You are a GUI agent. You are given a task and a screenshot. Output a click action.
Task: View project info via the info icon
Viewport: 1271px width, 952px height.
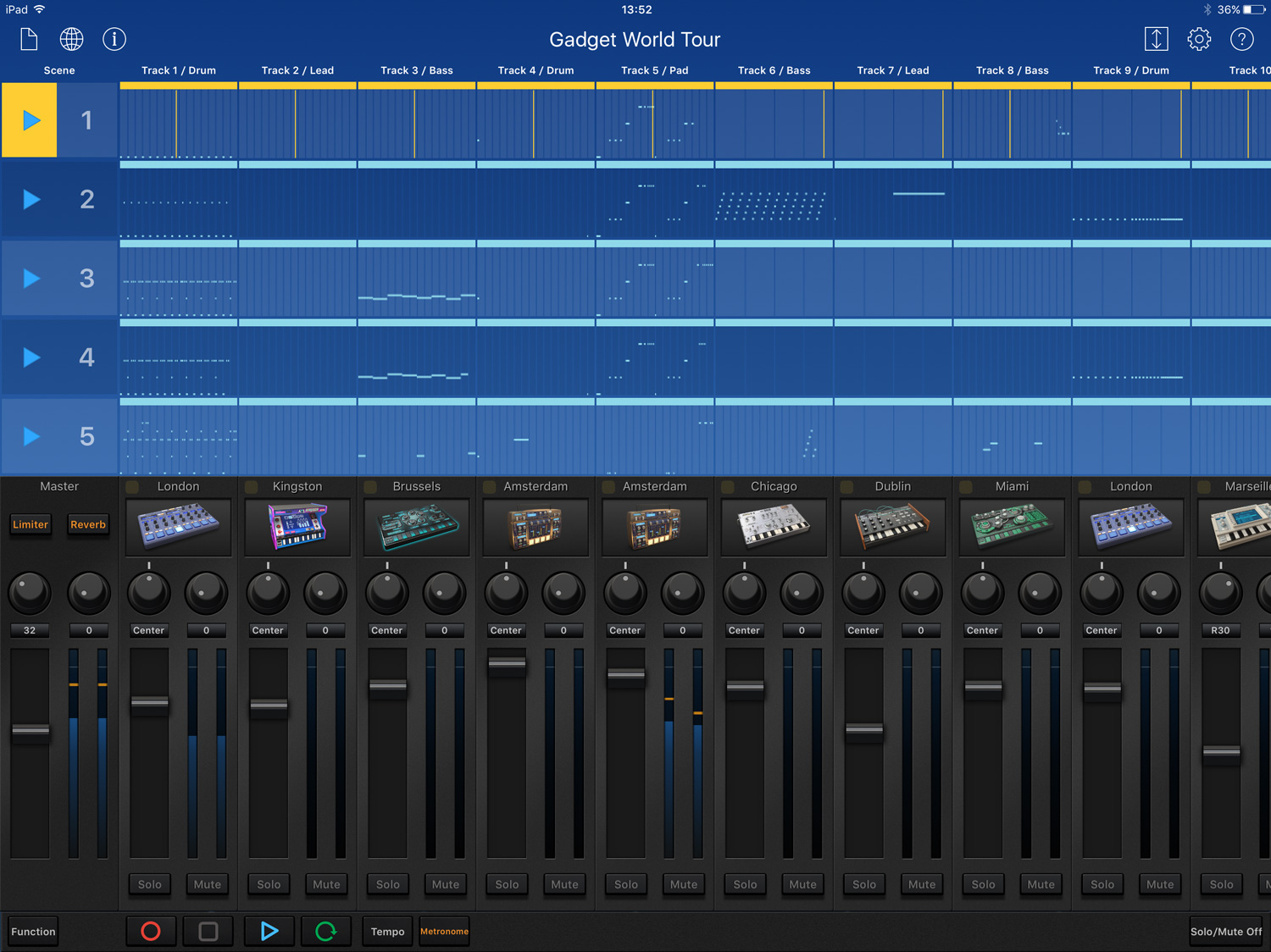pyautogui.click(x=114, y=39)
